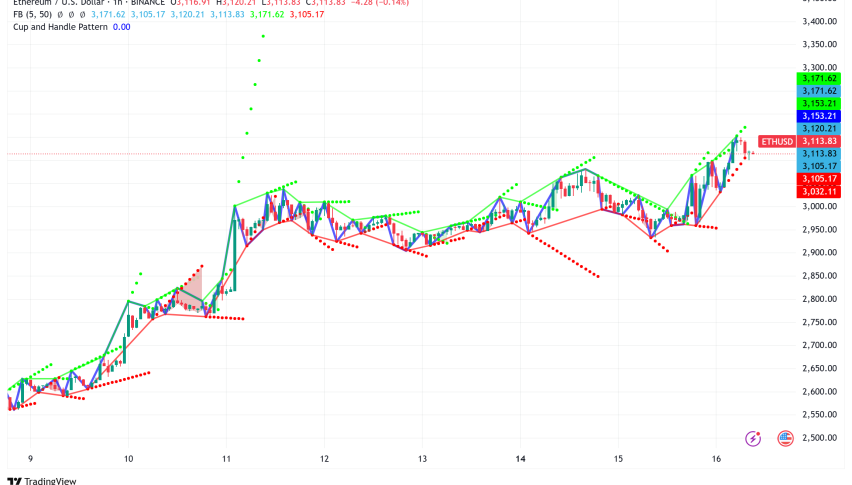Click the 2,950.00 price scale label
The image size is (852, 485).
click(x=819, y=229)
